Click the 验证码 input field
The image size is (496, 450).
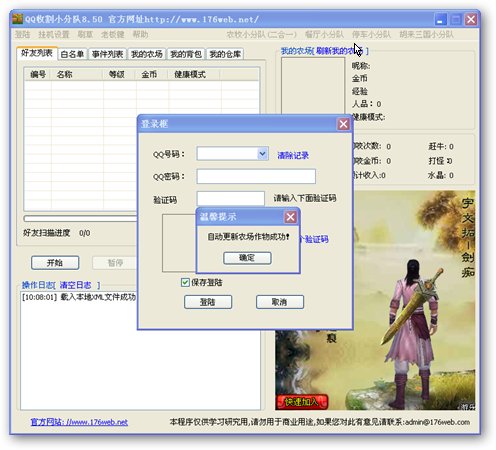[x=230, y=198]
